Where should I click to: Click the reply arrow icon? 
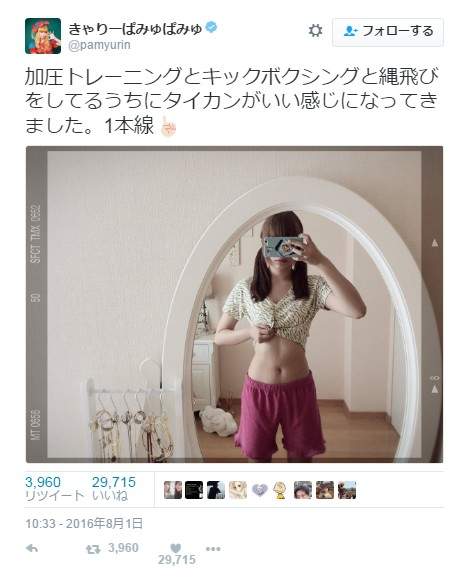pyautogui.click(x=32, y=548)
